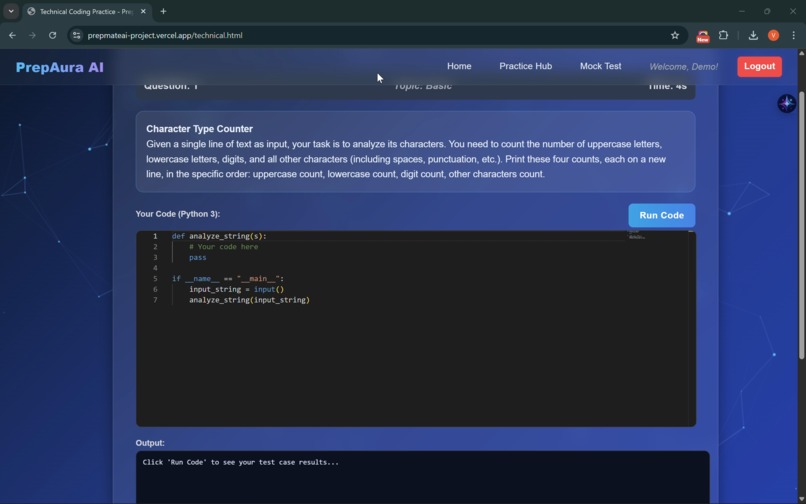Open the Chrome three-dot menu

point(793,35)
